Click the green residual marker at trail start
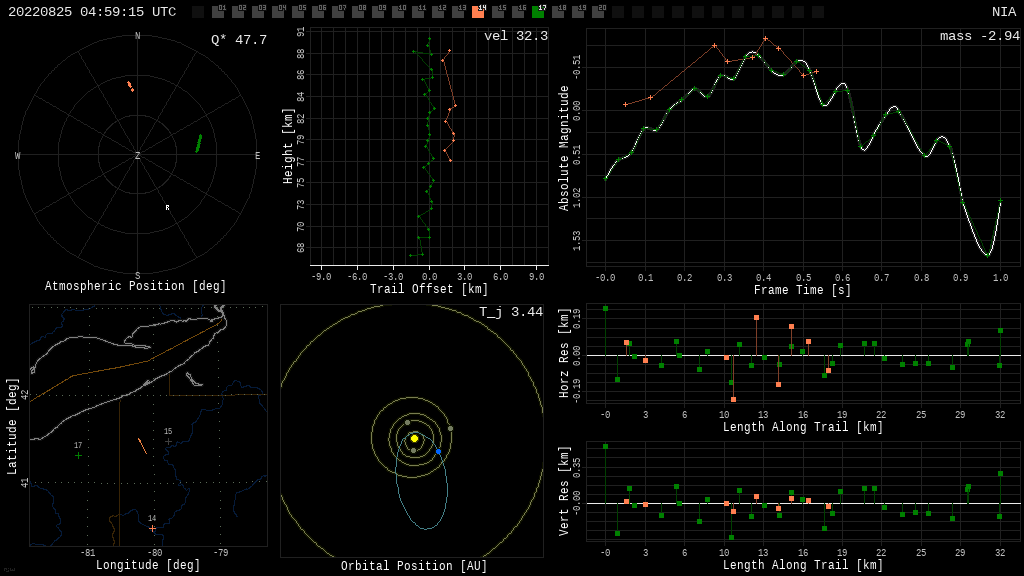The width and height of the screenshot is (1024, 576). [605, 308]
